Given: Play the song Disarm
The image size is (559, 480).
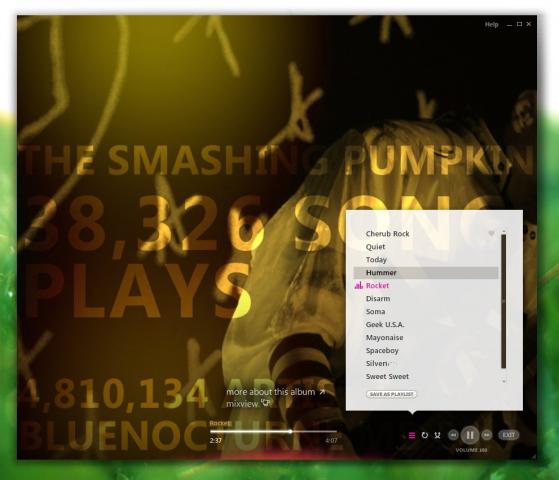Looking at the screenshot, I should point(378,298).
